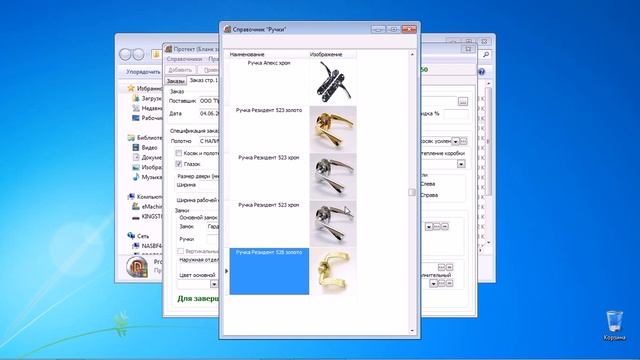This screenshot has height=360, width=640.
Task: Go back in the Explorer window
Action: pos(125,54)
